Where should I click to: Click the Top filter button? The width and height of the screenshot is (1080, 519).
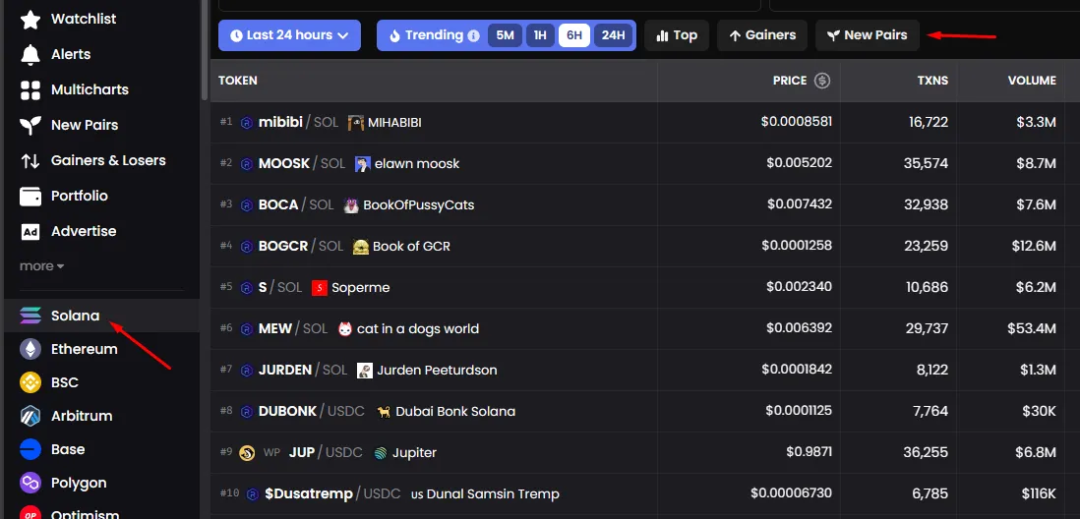[676, 35]
